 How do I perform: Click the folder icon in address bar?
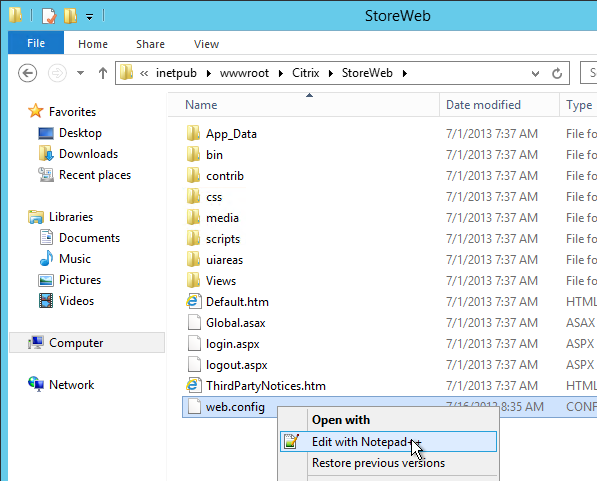click(x=126, y=72)
